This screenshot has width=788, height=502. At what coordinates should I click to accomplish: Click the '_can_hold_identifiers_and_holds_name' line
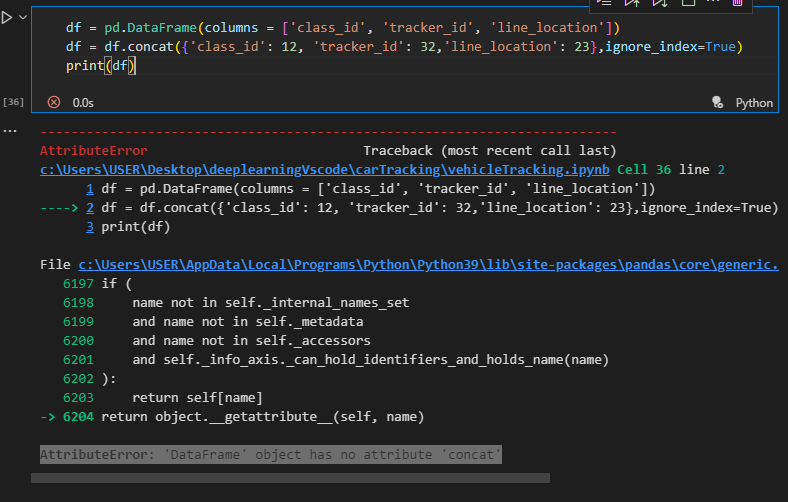point(370,360)
